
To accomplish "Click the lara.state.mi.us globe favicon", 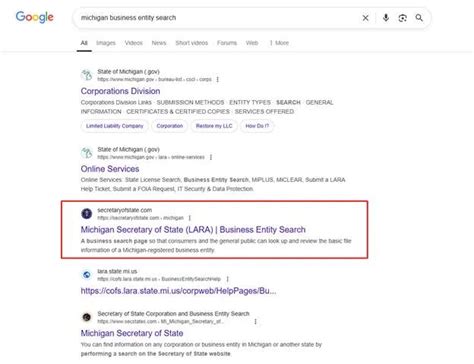I will 87,275.
